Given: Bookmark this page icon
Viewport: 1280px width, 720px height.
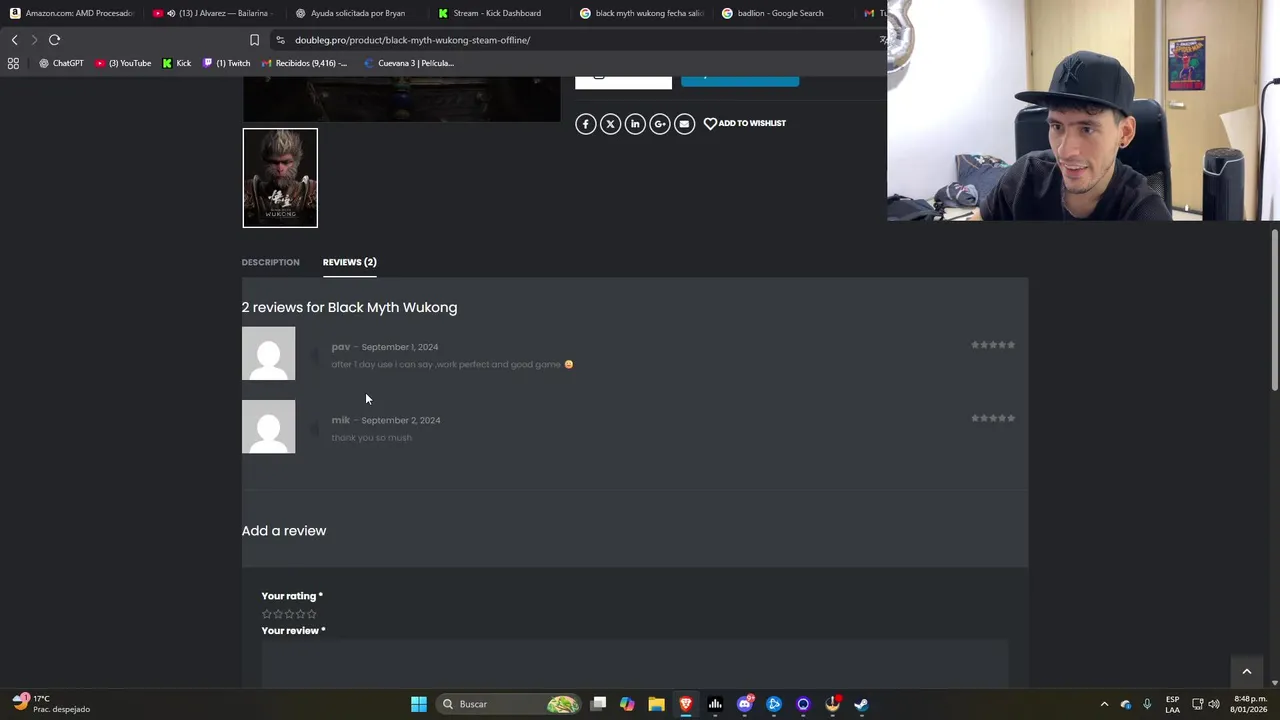Looking at the screenshot, I should click(254, 40).
